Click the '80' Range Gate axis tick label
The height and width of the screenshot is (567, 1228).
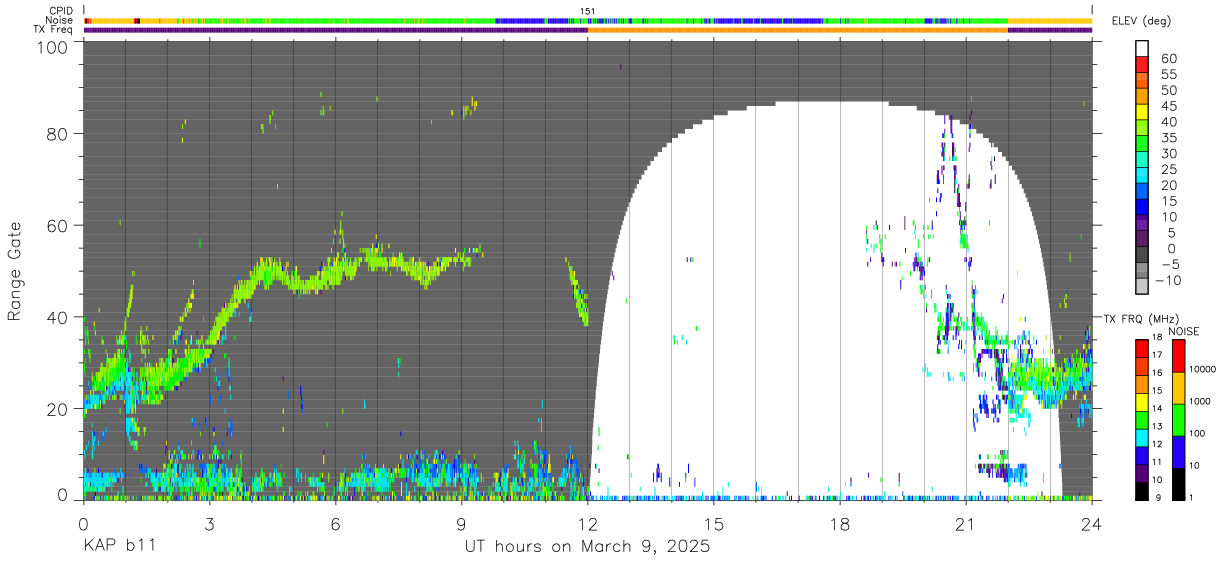point(59,133)
